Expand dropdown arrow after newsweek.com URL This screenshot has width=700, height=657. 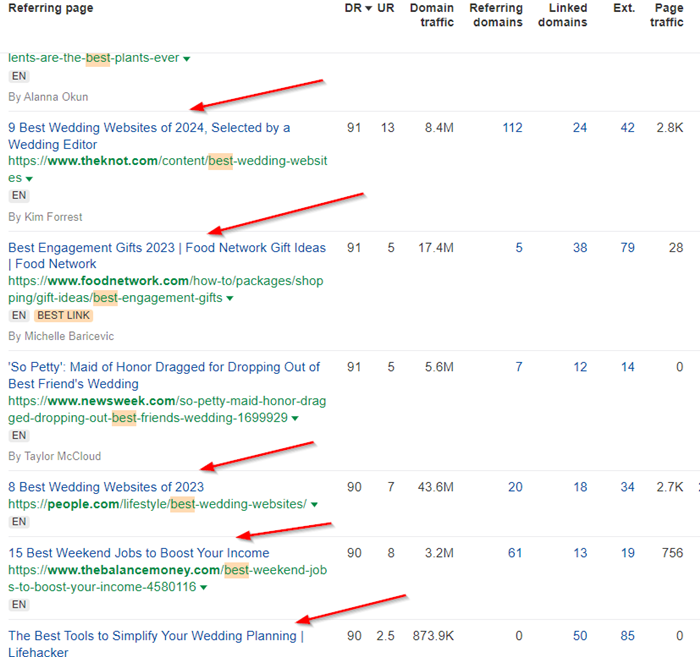coord(295,419)
